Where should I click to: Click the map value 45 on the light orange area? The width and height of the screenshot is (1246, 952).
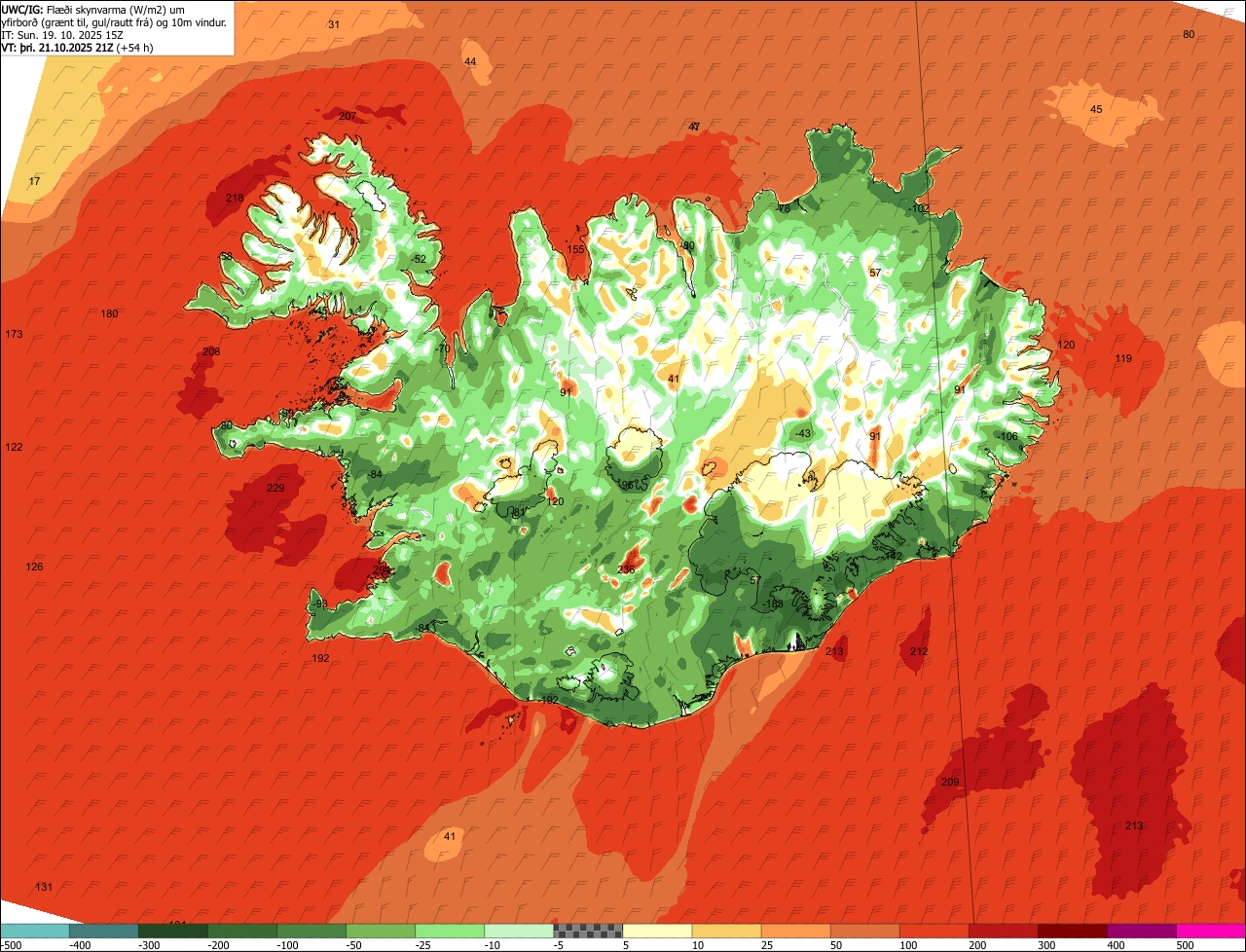point(1096,109)
